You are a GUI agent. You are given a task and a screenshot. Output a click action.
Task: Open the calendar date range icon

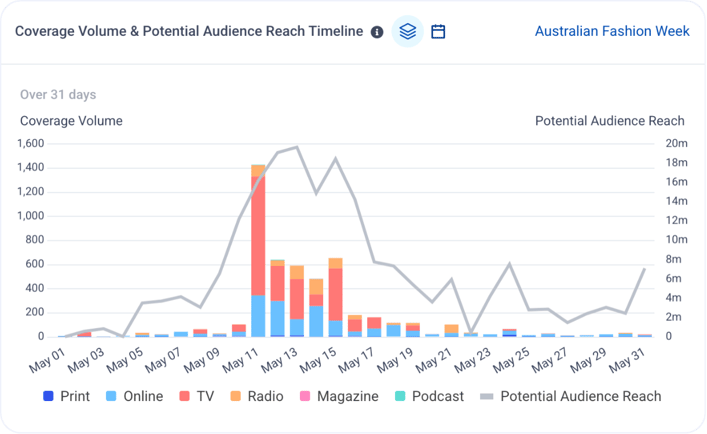coord(438,32)
